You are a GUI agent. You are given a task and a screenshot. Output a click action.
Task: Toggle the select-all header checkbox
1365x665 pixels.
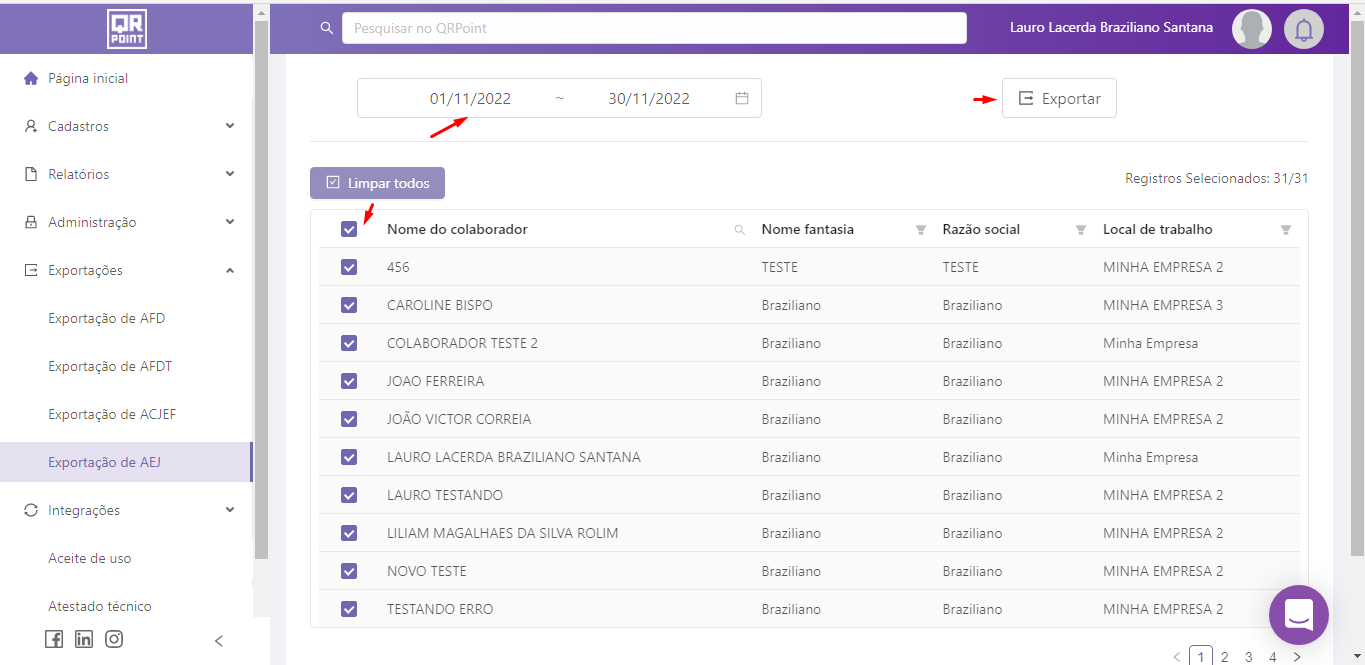(349, 229)
